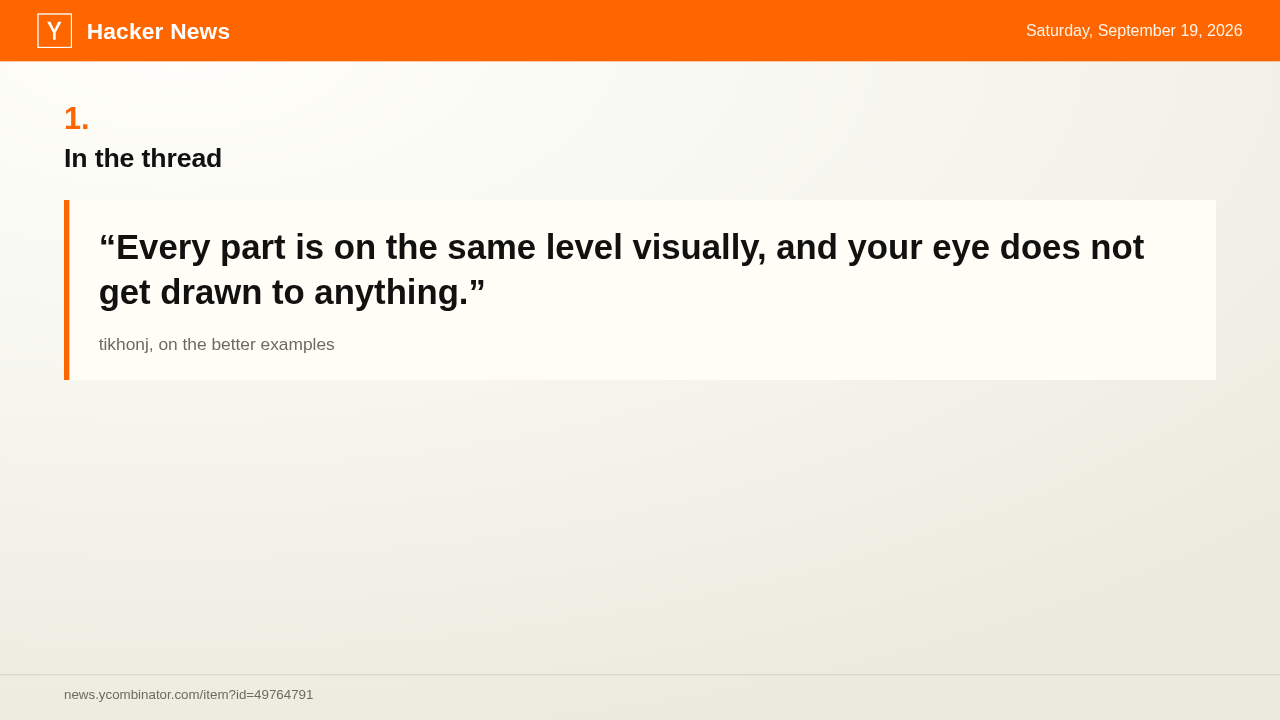Click the word News in header title
Viewport: 1280px width, 720px height.
pyautogui.click(x=200, y=31)
